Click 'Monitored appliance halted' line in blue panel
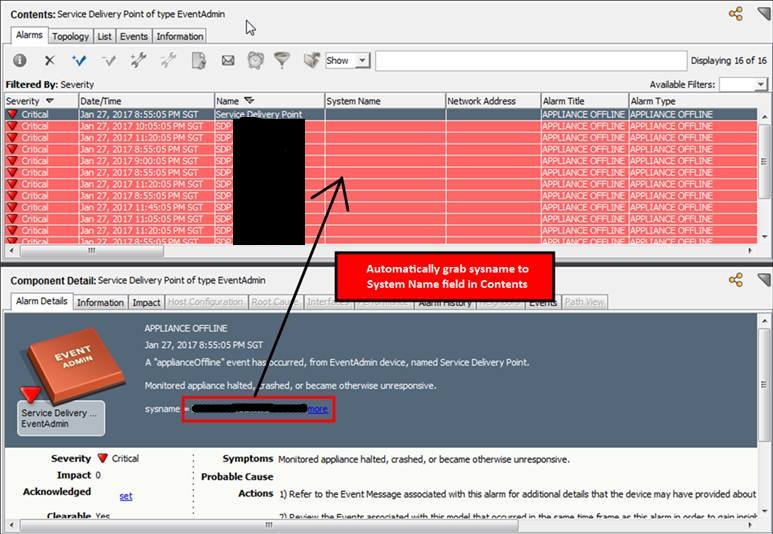Screen dimensions: 773x534 (290, 386)
